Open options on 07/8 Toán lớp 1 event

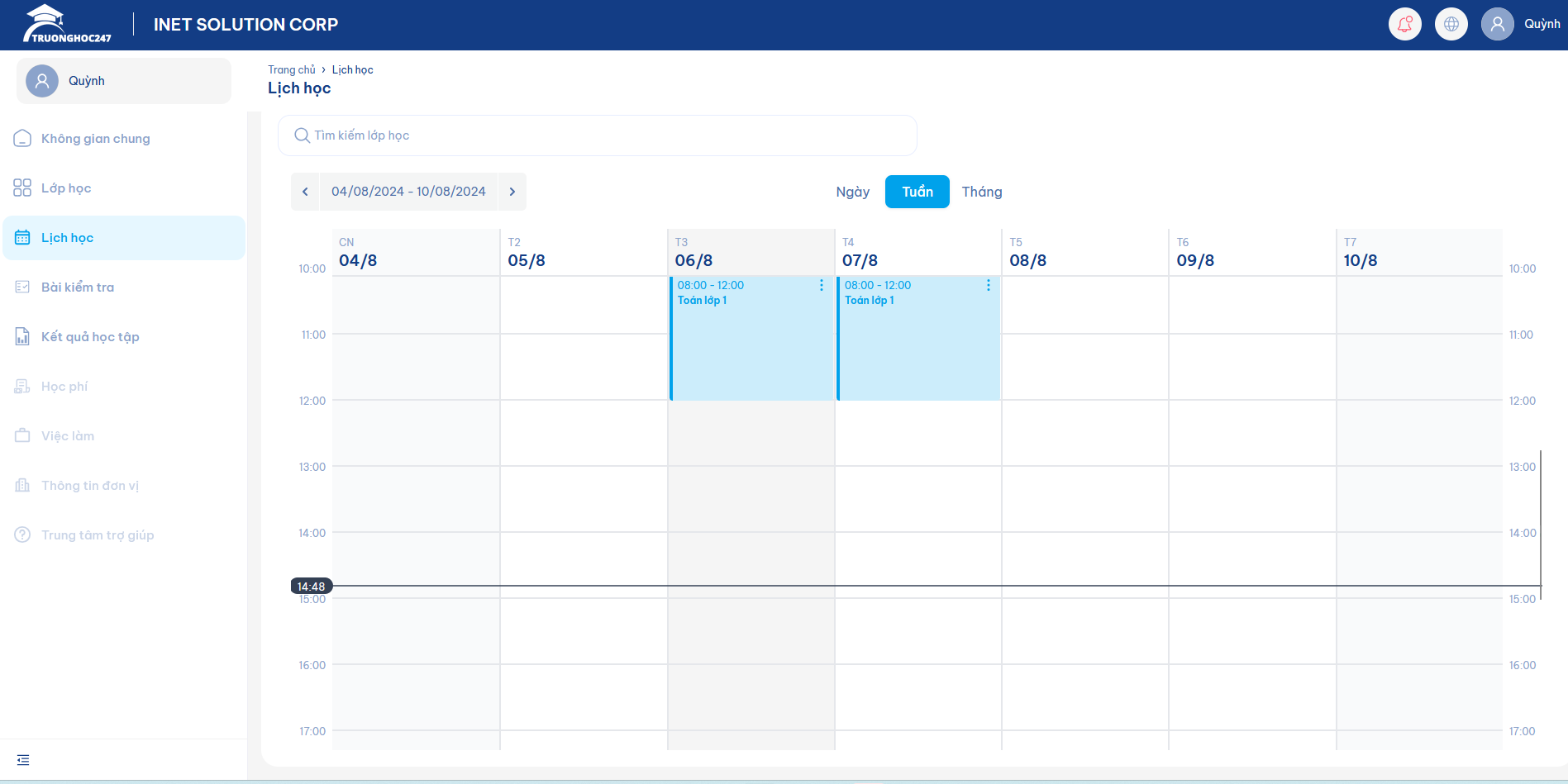988,285
